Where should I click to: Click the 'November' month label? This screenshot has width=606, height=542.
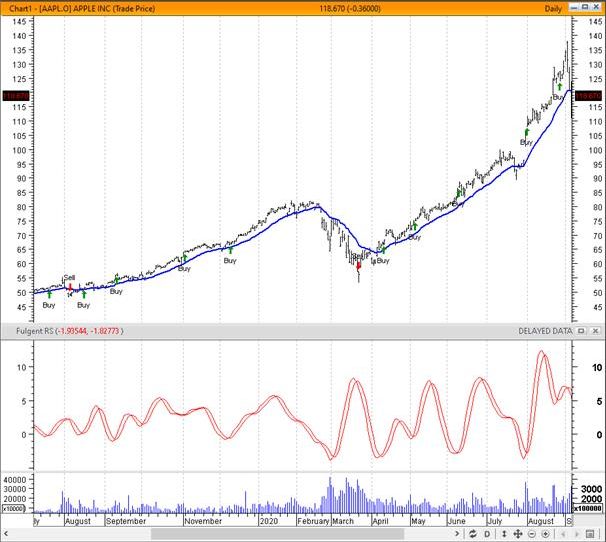pos(203,521)
